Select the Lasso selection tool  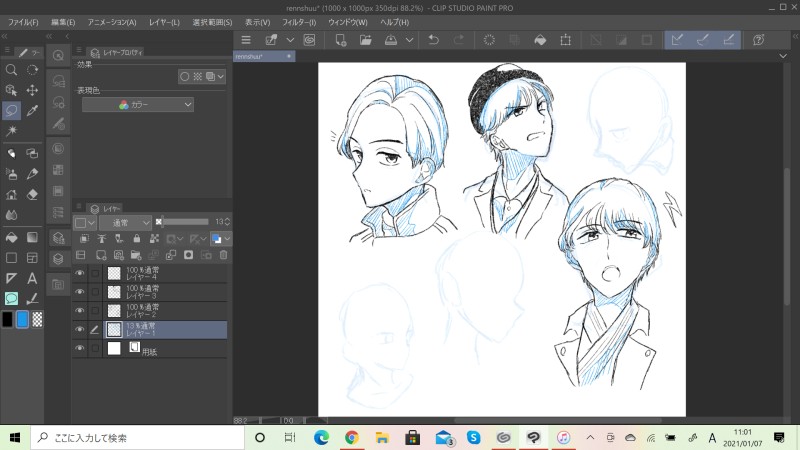tap(11, 111)
